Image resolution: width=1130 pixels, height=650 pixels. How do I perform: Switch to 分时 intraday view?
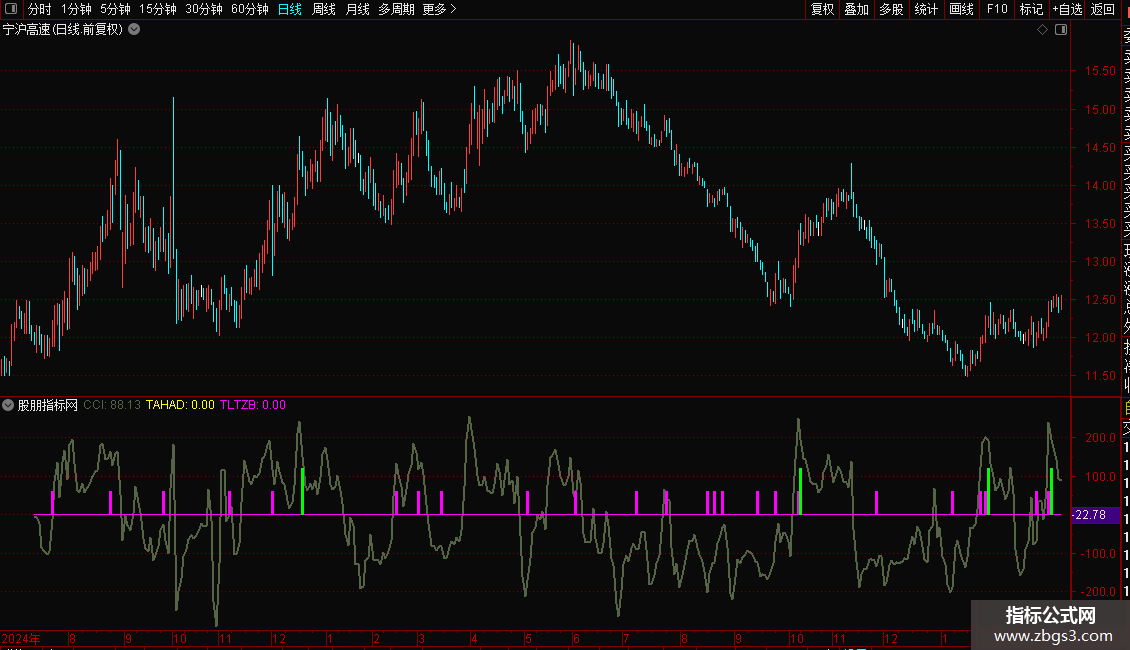(40, 10)
